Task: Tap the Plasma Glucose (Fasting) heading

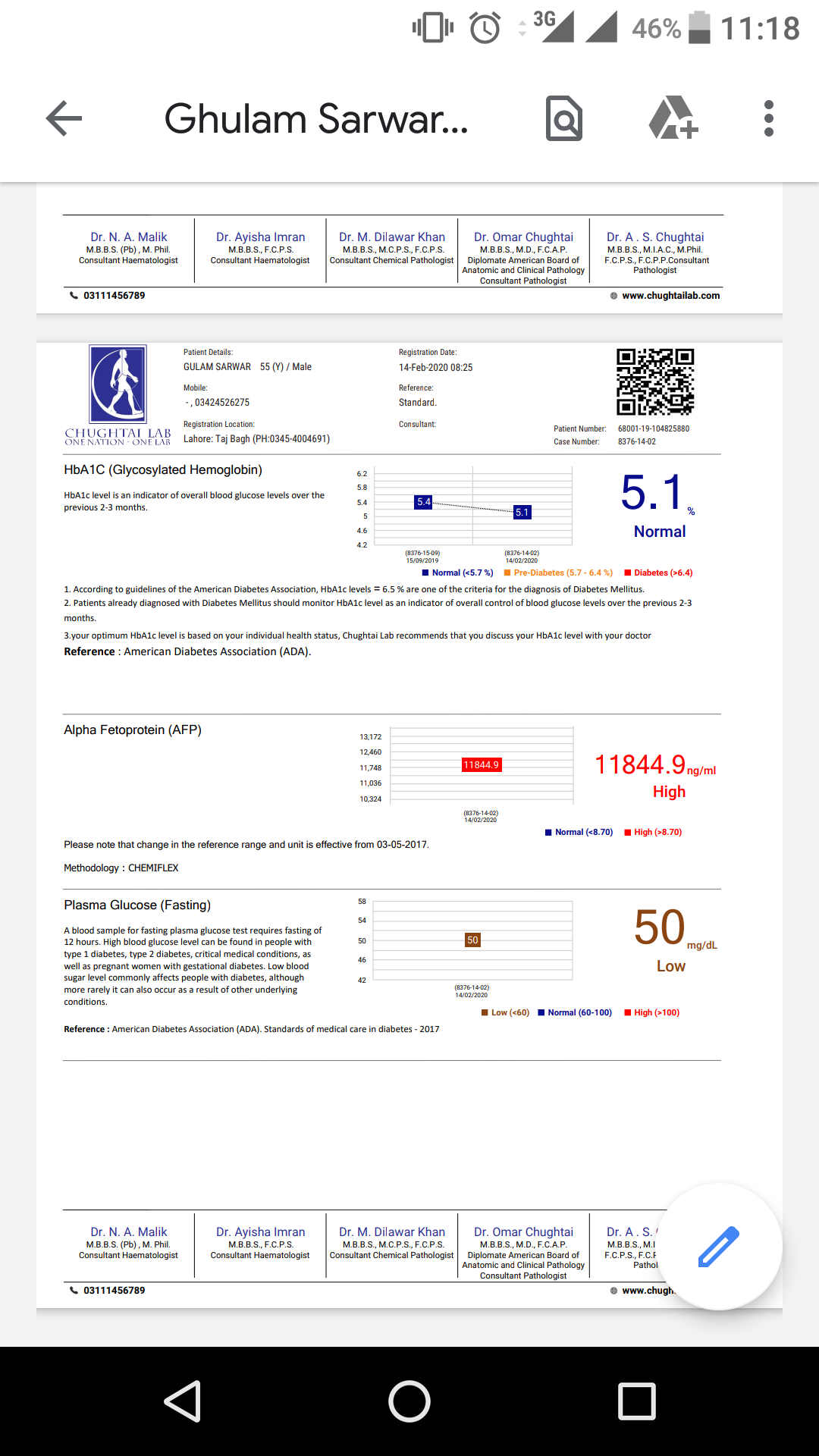Action: click(137, 905)
